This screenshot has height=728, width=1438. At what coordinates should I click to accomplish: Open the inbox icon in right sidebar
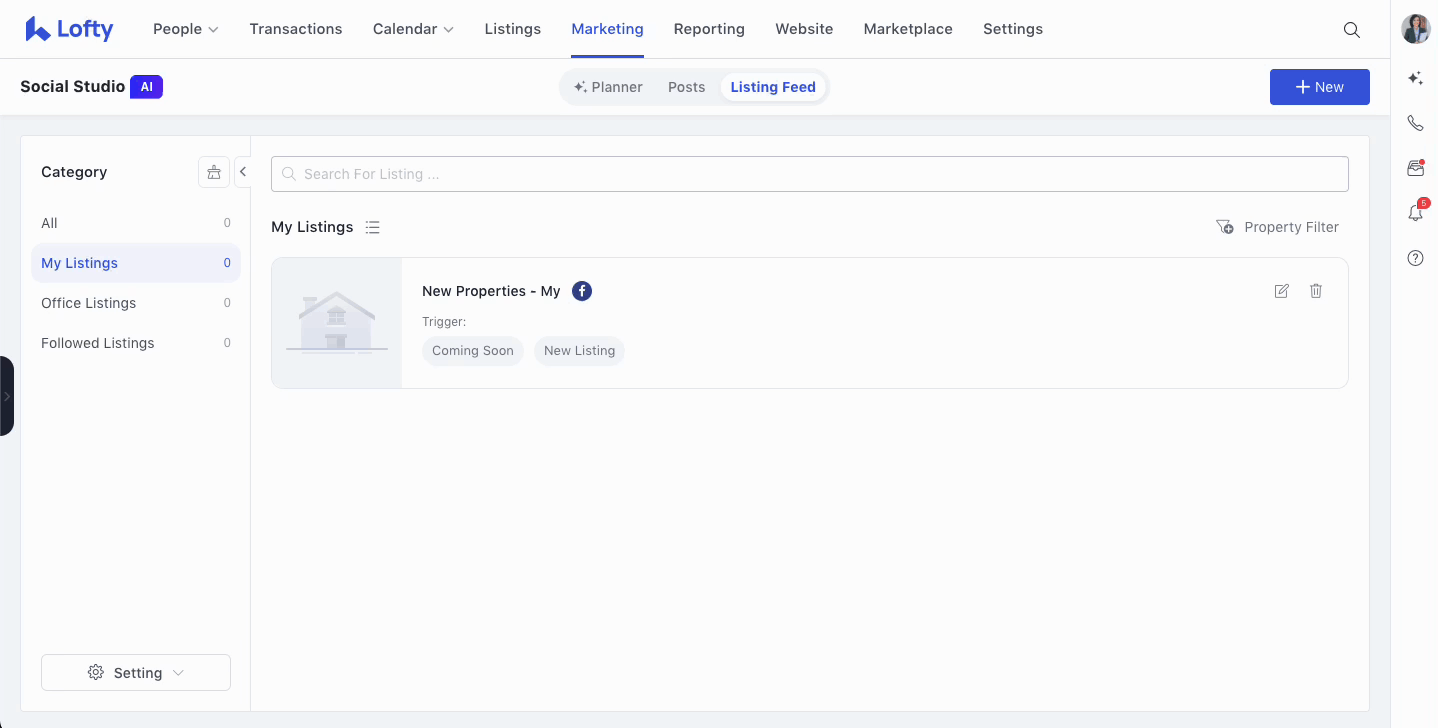coord(1415,168)
